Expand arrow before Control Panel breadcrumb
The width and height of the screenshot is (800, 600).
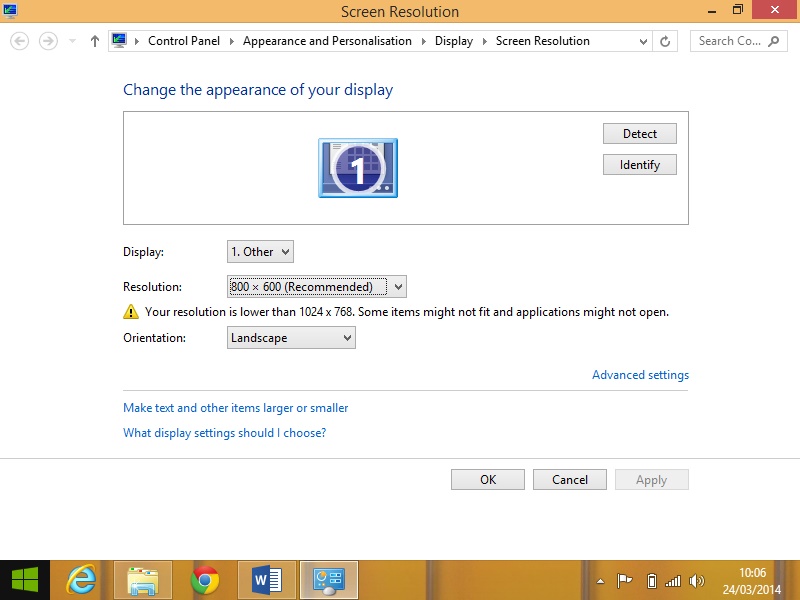tap(137, 41)
